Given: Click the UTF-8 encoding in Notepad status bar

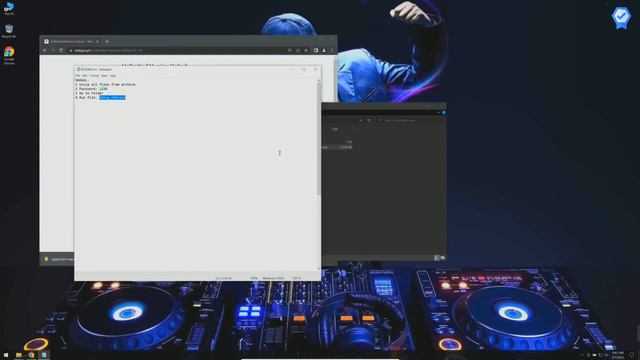Looking at the screenshot, I should (x=297, y=278).
